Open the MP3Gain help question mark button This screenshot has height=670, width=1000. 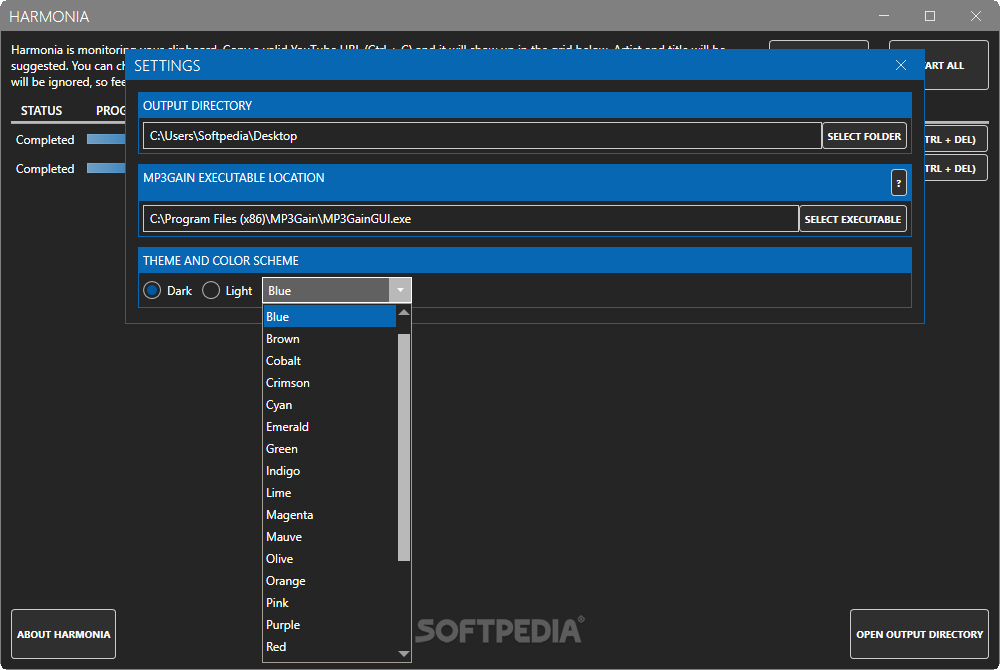[898, 183]
